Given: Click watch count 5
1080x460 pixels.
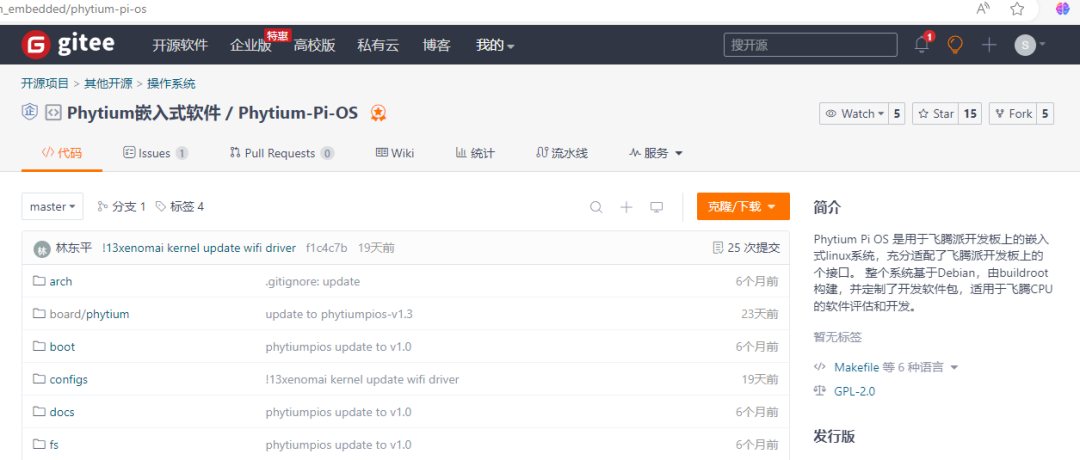Looking at the screenshot, I should [897, 114].
